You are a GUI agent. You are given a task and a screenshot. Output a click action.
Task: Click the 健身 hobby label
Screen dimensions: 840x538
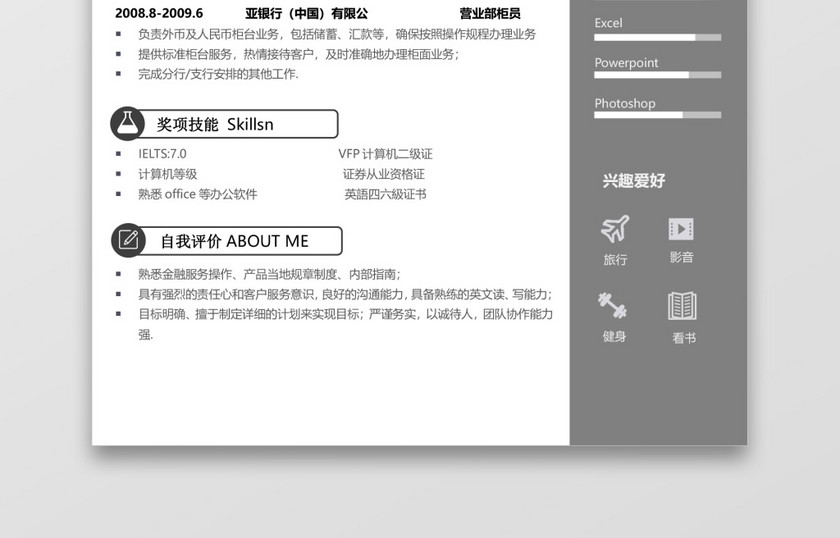click(614, 337)
